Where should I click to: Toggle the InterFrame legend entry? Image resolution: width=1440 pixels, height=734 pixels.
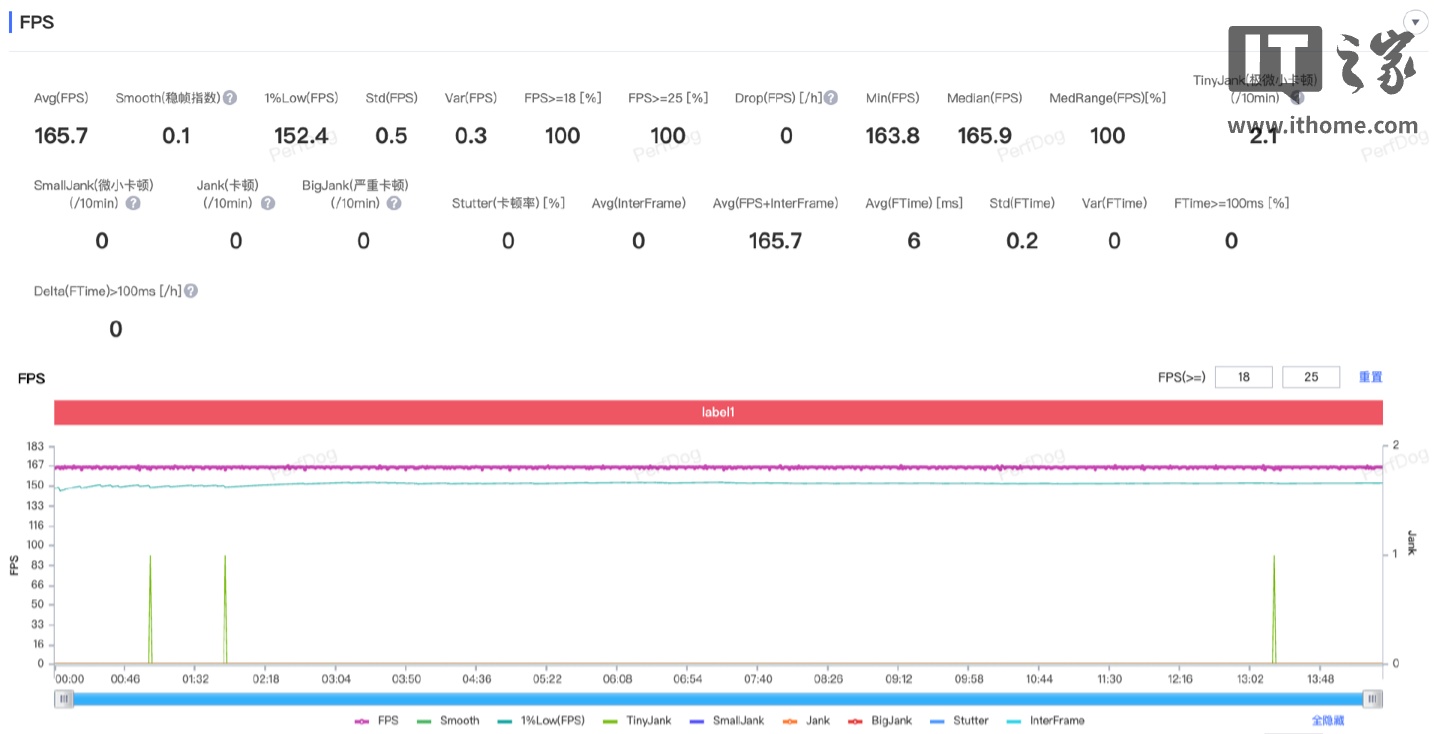pyautogui.click(x=1046, y=720)
